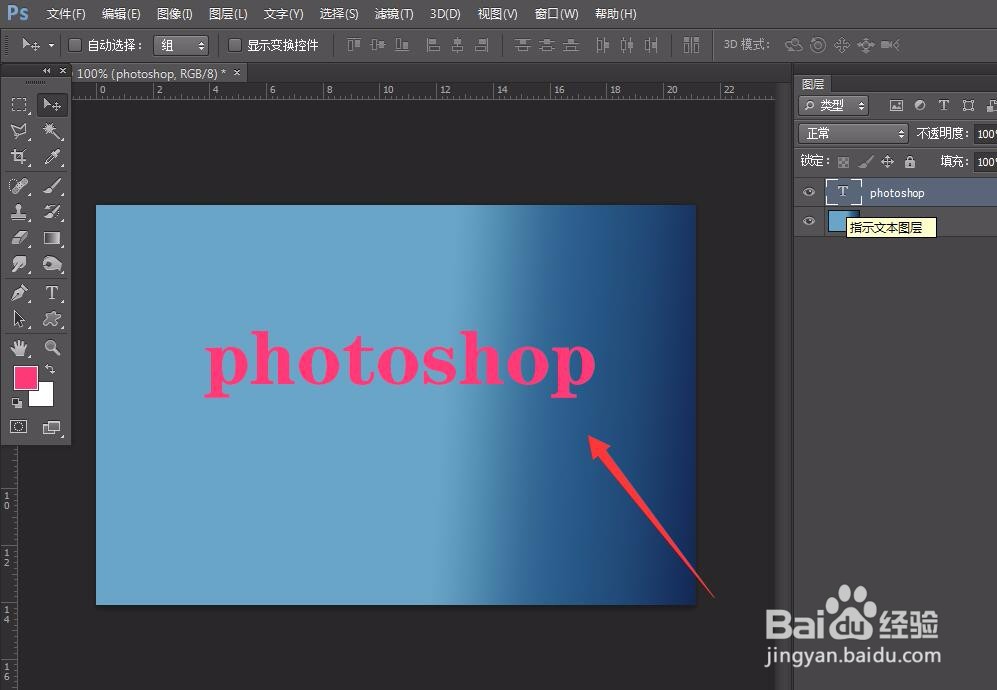997x690 pixels.
Task: Select the Magic Wand tool
Action: 52,131
